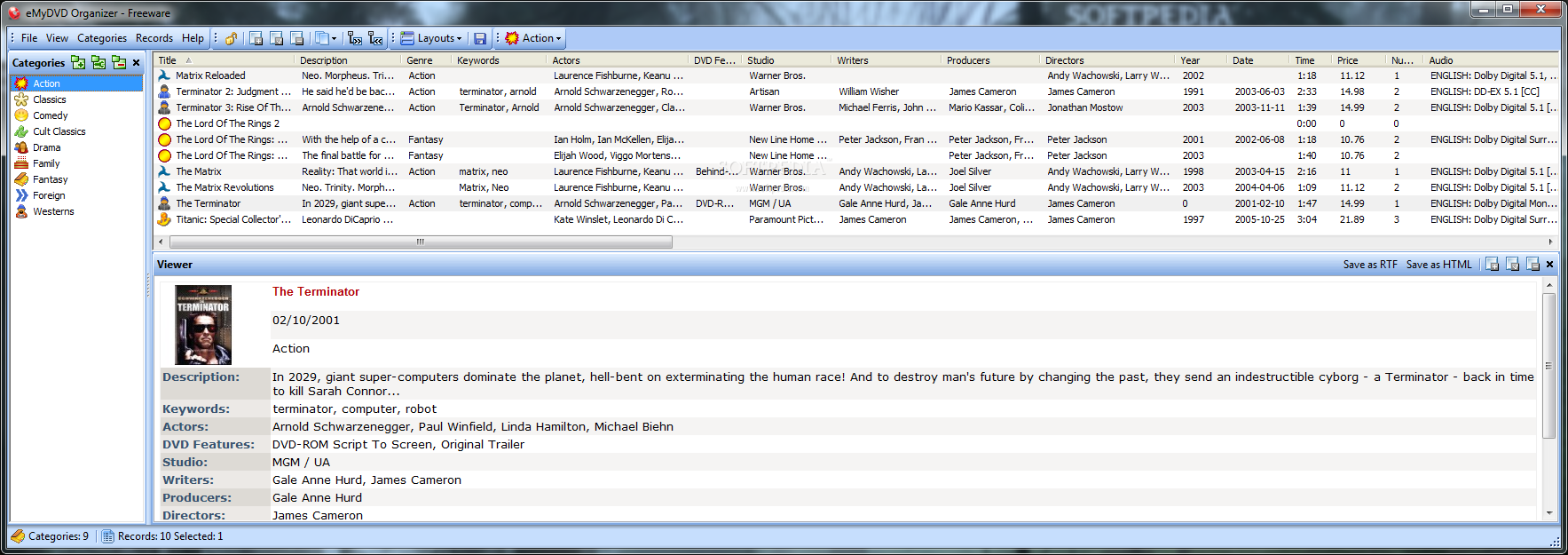Click the Categories count status bar icon
This screenshot has width=1568, height=555.
point(18,536)
